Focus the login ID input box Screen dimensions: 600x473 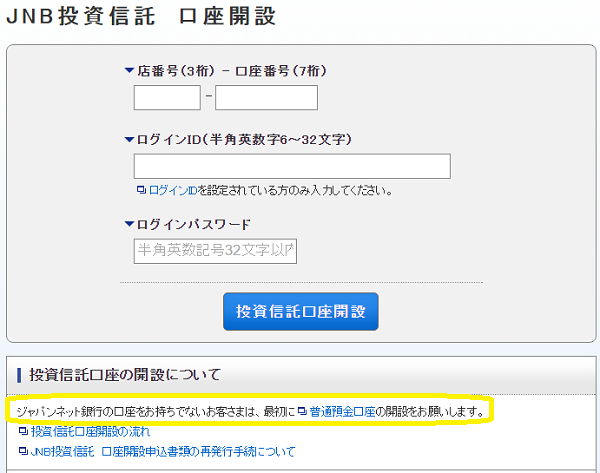point(292,166)
